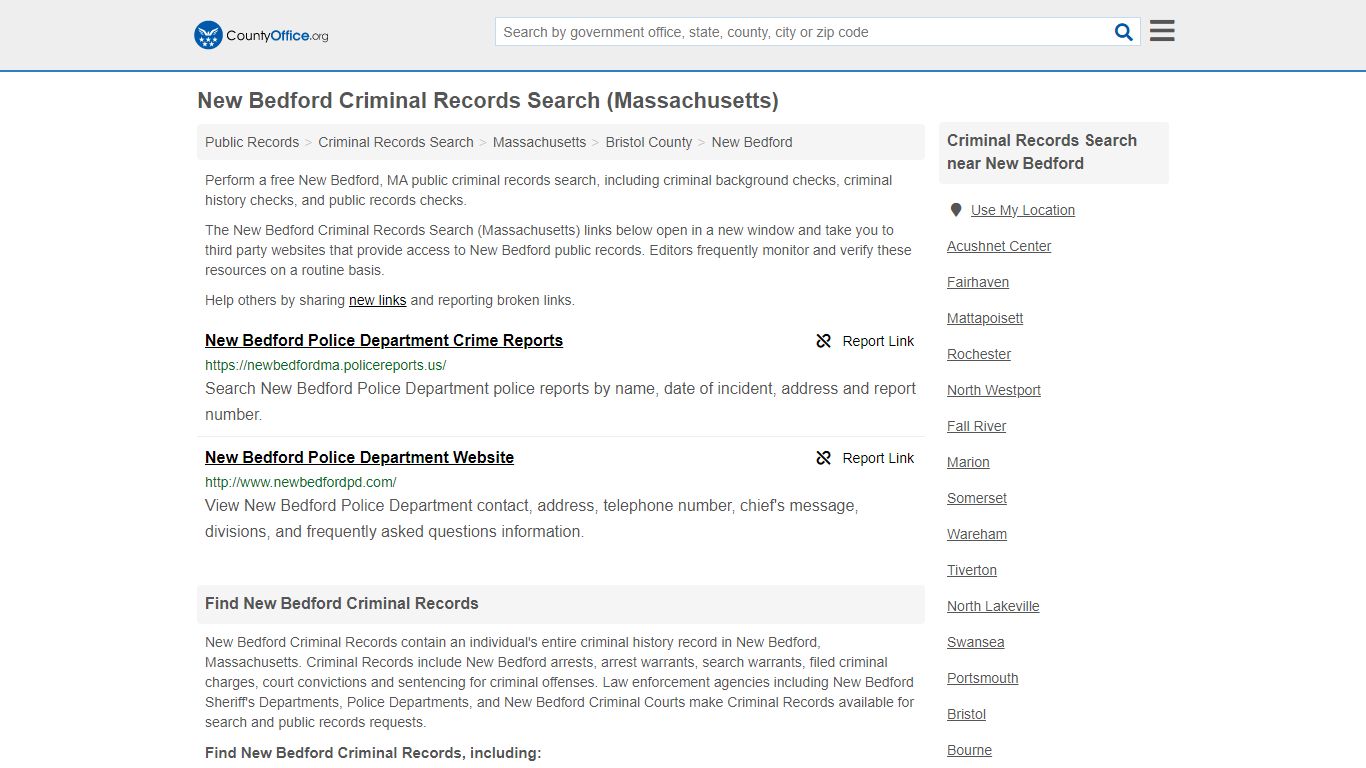Open Fall River link
1366x768 pixels.
click(977, 426)
